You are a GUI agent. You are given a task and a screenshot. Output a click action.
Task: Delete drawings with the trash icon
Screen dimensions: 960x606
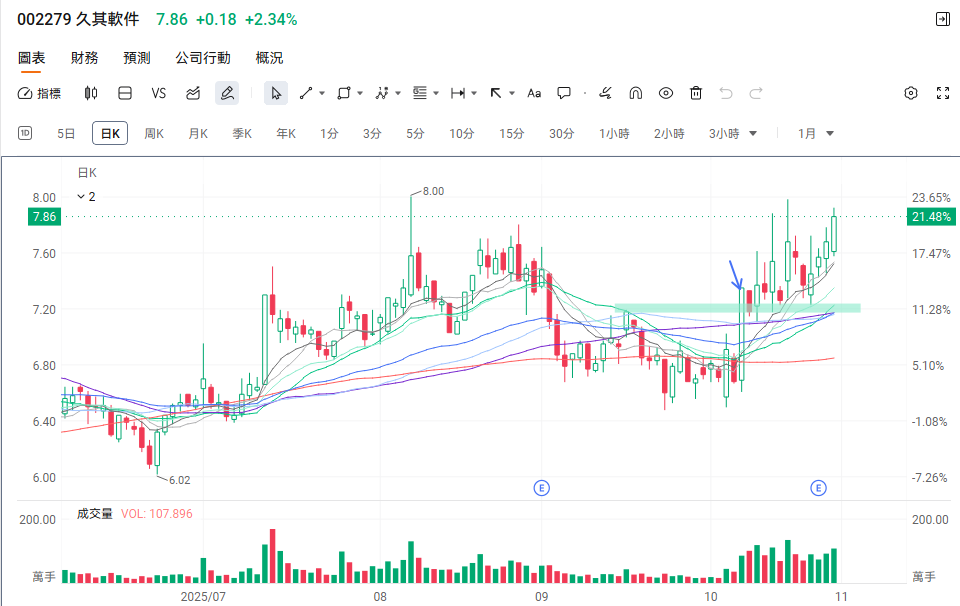(x=696, y=93)
